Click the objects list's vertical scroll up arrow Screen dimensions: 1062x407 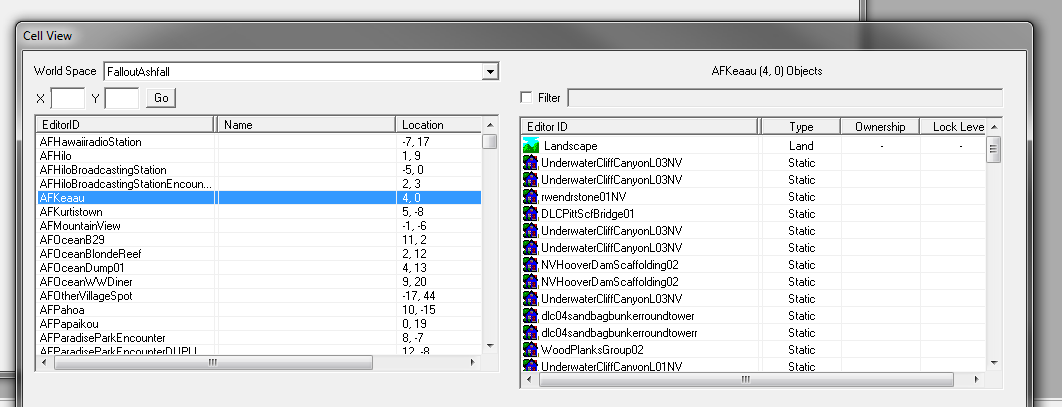pyautogui.click(x=994, y=127)
